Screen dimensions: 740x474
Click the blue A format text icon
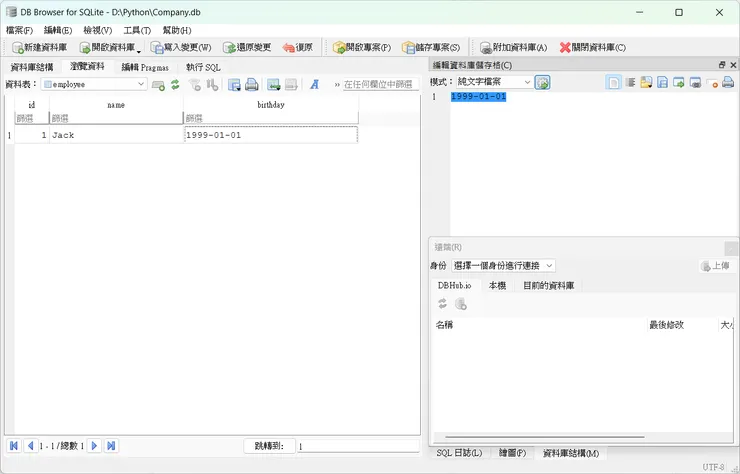click(314, 85)
